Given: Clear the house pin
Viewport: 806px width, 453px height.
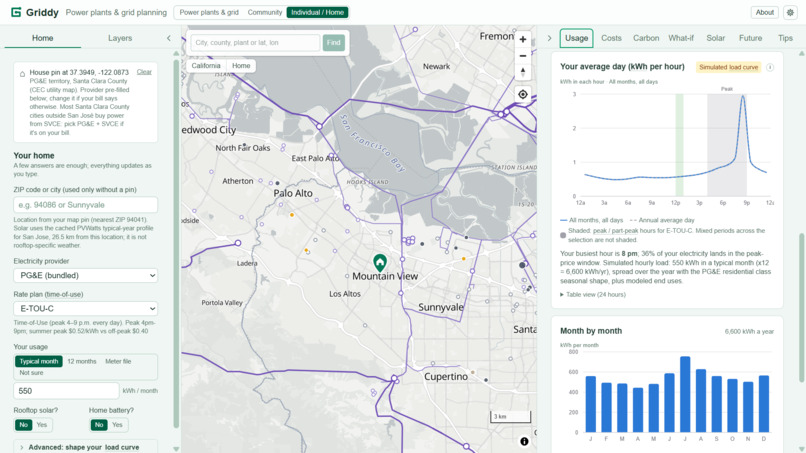Looking at the screenshot, I should click(x=144, y=72).
